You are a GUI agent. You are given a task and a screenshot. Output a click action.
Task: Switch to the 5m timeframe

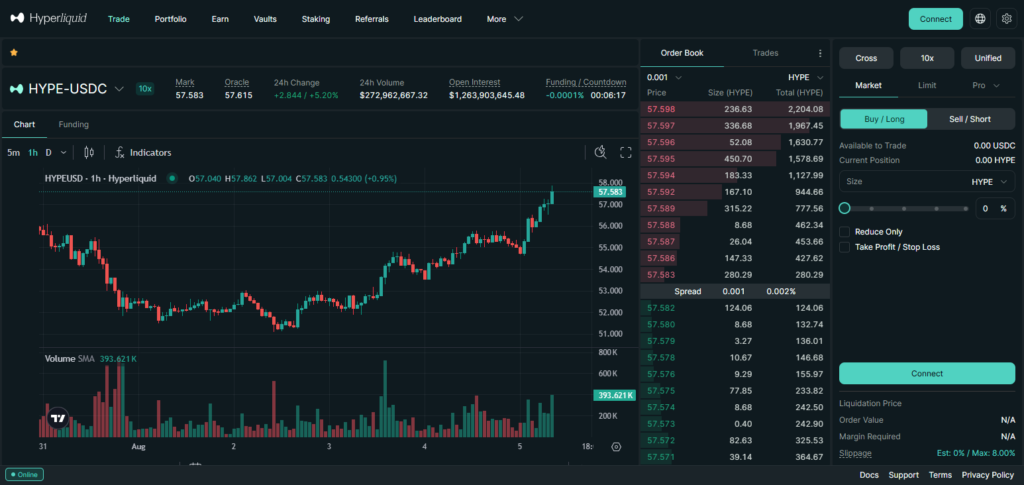pos(13,152)
